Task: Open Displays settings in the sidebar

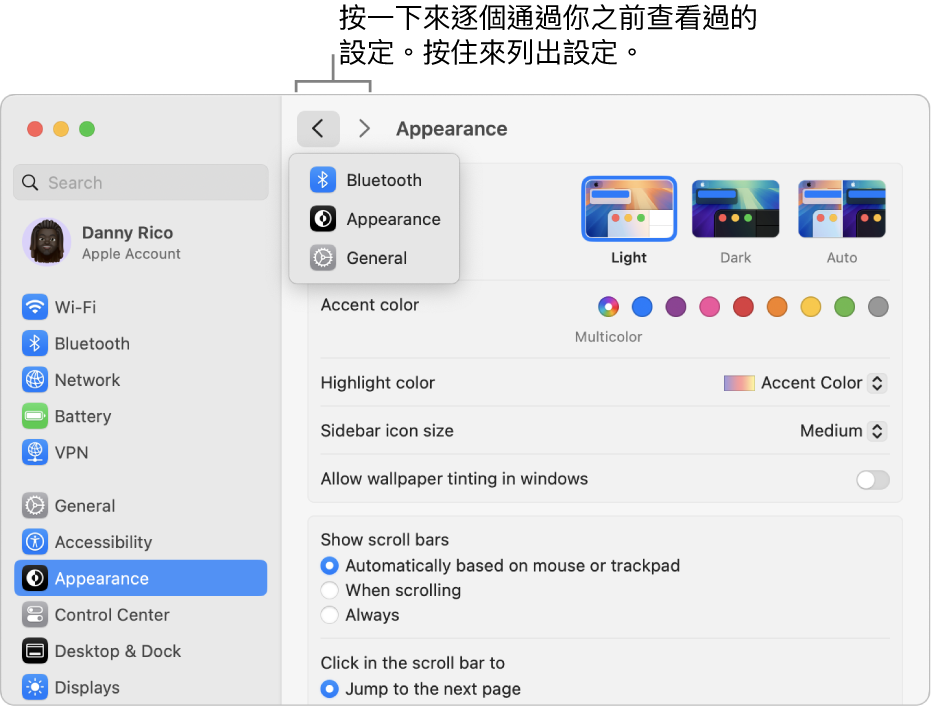Action: click(141, 687)
